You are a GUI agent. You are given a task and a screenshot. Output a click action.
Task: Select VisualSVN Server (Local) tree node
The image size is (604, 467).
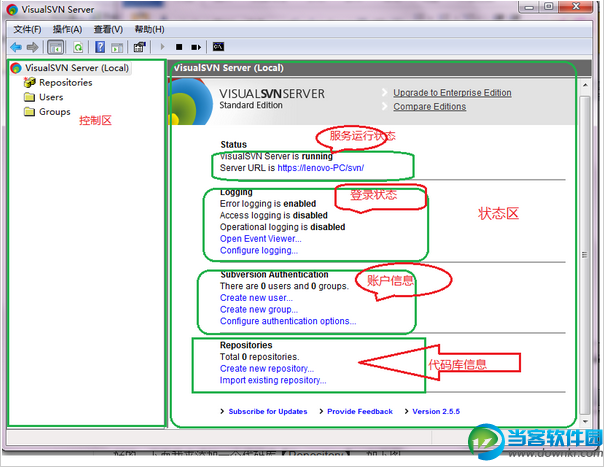coord(77,68)
